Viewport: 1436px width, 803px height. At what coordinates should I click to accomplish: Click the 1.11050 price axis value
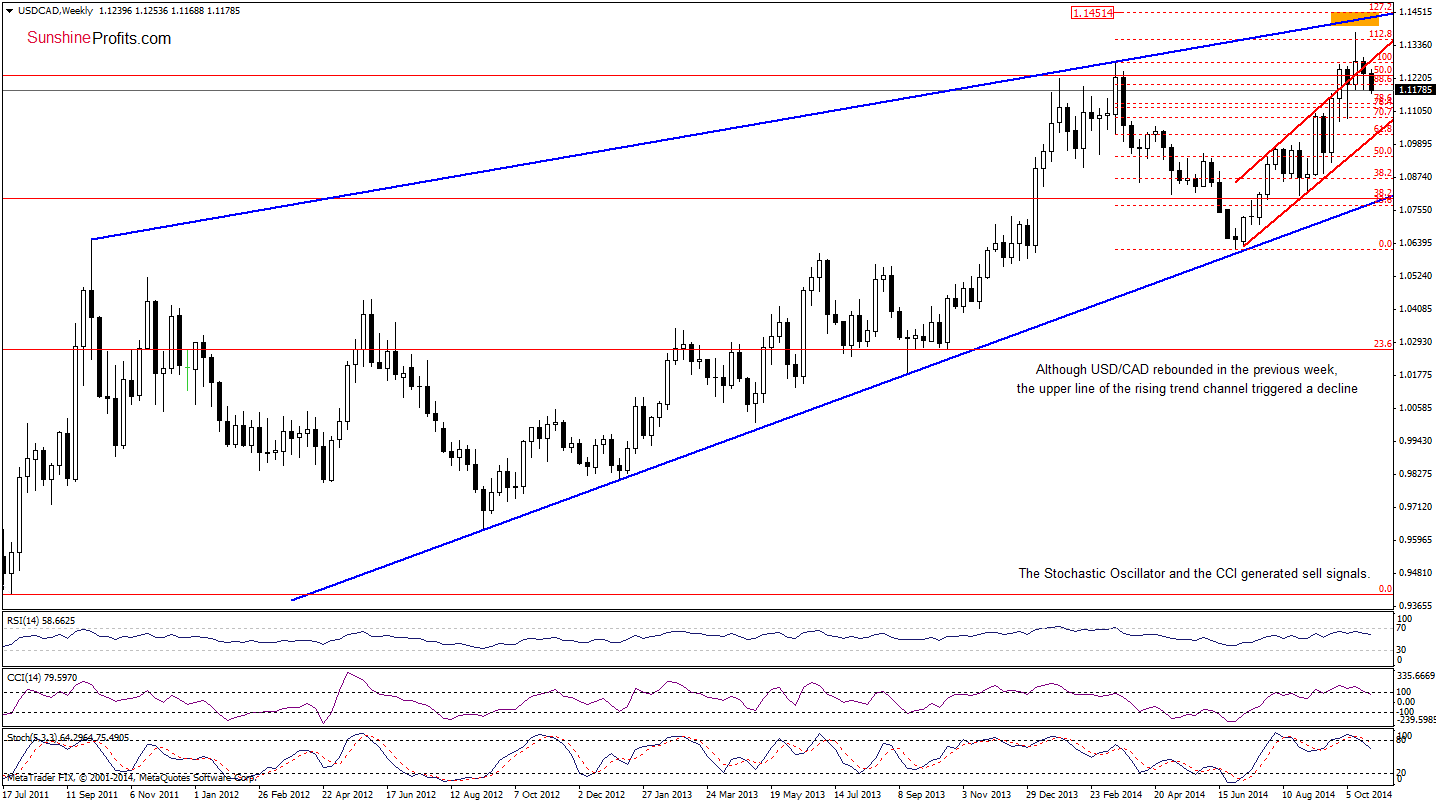[1417, 111]
